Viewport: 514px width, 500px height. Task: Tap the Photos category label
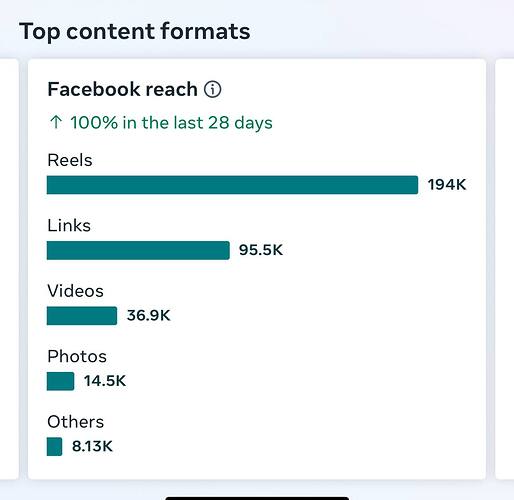77,356
